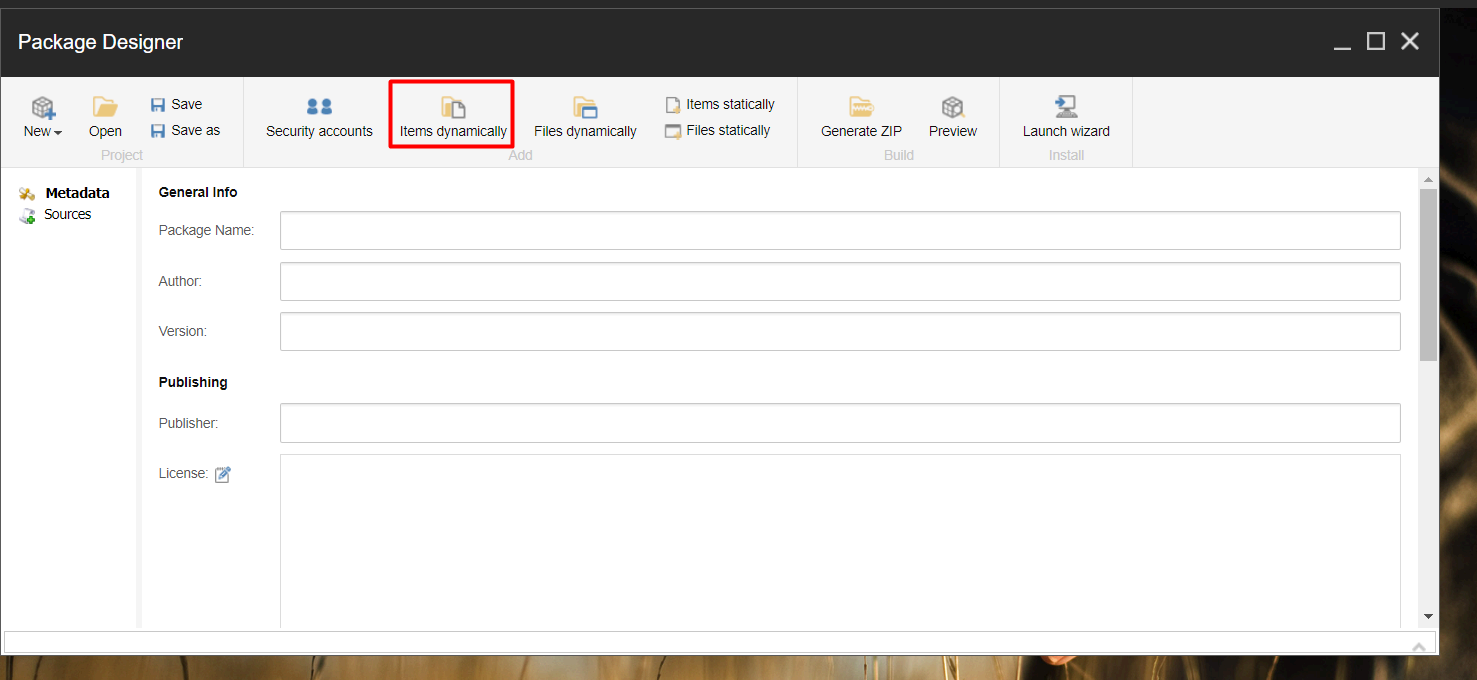This screenshot has height=680, width=1477.
Task: Focus the Version input field
Action: [x=840, y=331]
